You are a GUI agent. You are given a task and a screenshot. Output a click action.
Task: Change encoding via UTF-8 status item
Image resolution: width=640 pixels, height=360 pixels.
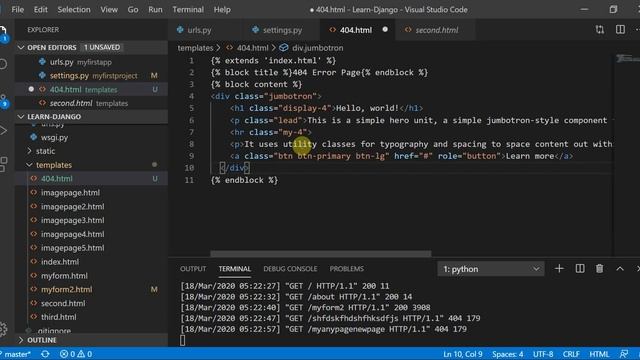click(x=543, y=354)
